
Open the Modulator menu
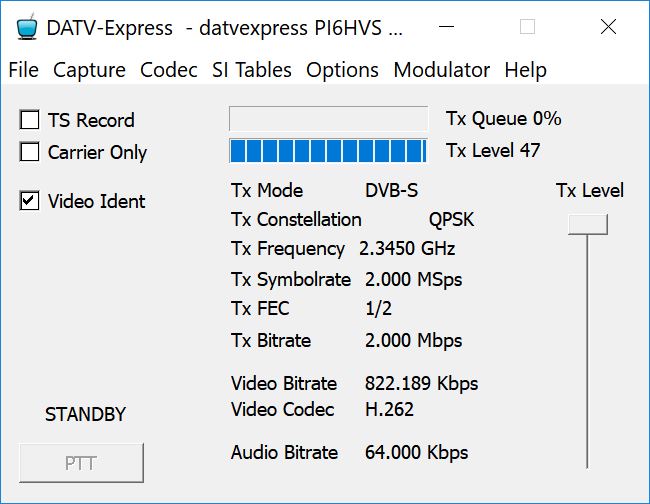point(441,70)
